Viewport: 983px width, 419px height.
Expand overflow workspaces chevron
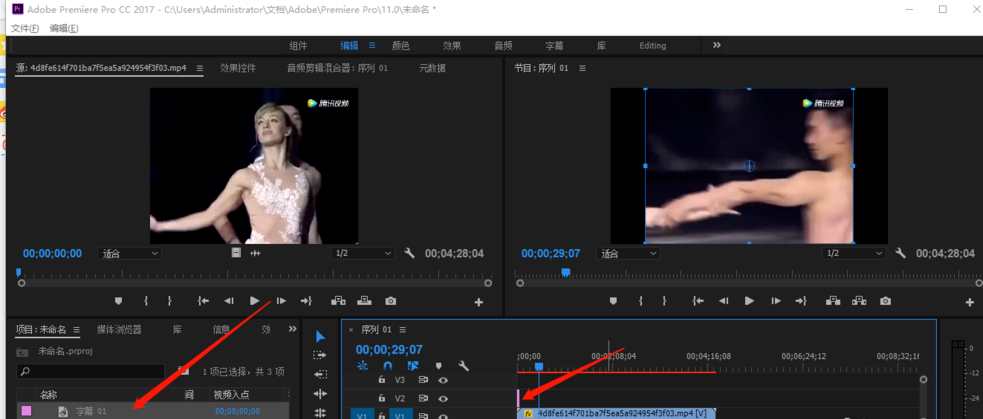[716, 45]
